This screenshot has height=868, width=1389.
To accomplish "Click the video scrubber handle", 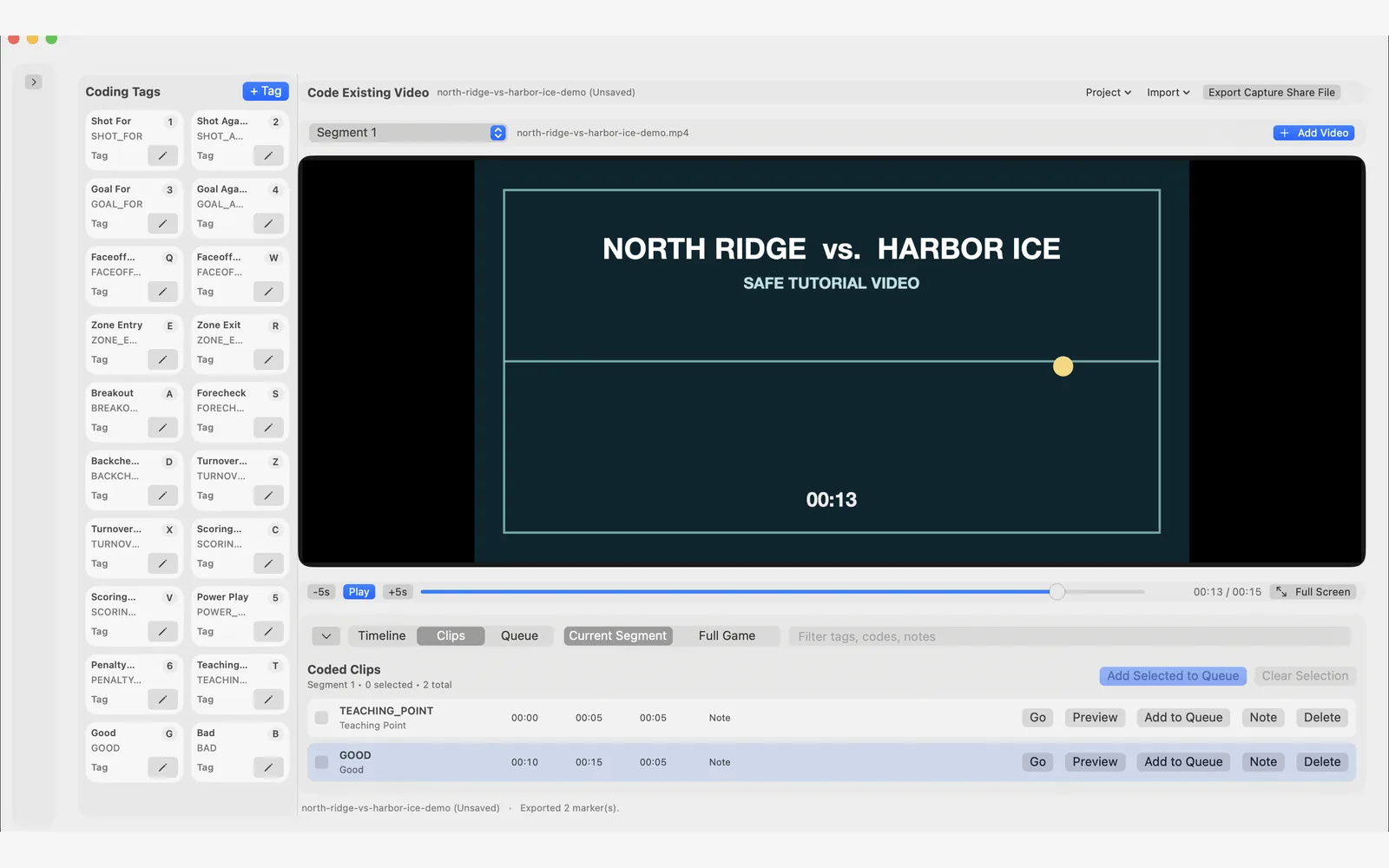I will (x=1057, y=592).
